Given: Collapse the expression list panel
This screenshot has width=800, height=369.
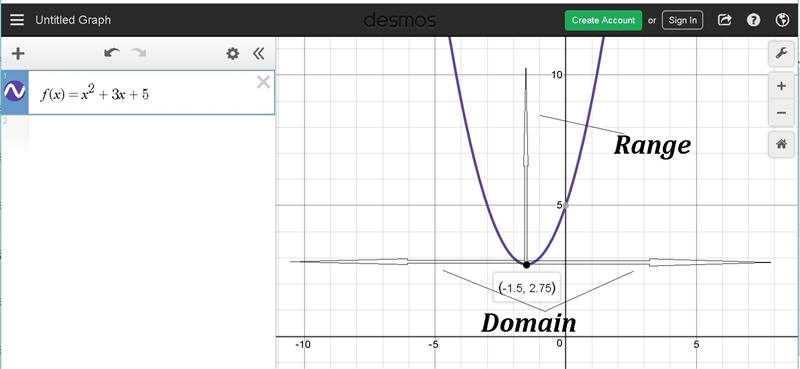Looking at the screenshot, I should tap(259, 53).
